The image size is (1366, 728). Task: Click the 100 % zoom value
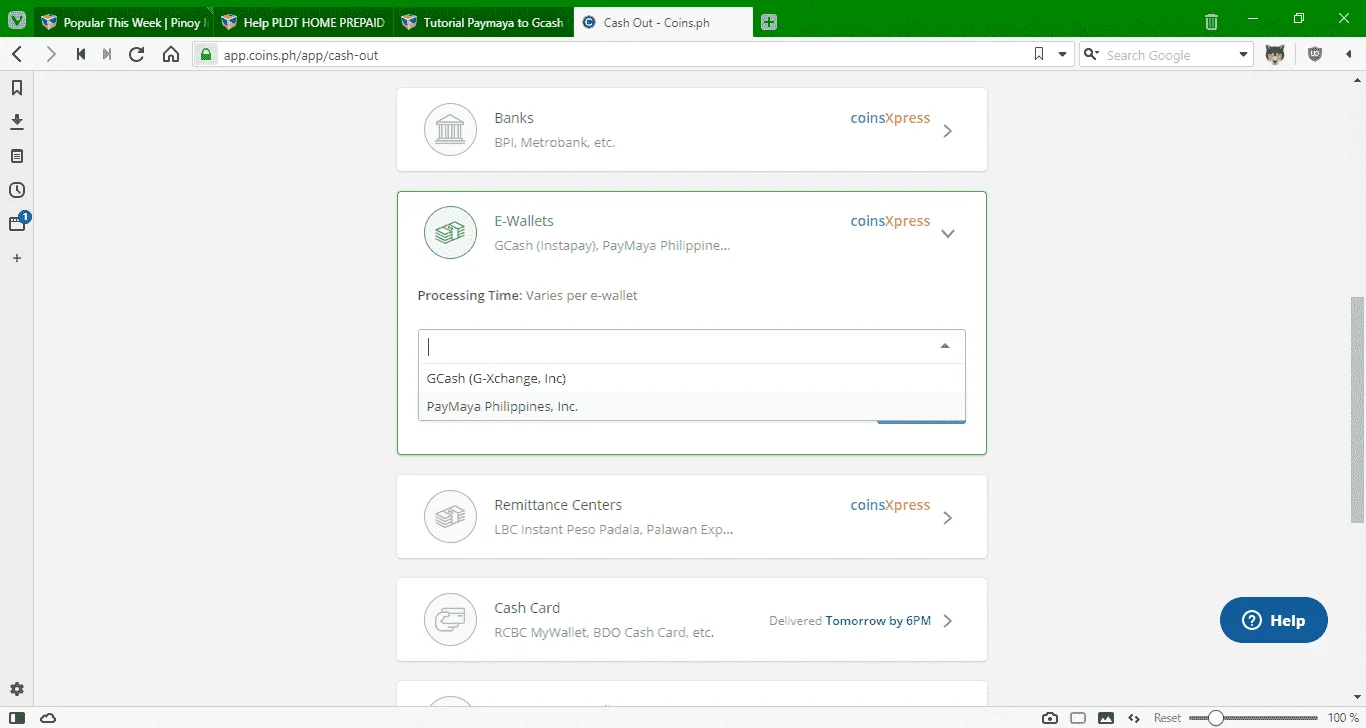1342,718
